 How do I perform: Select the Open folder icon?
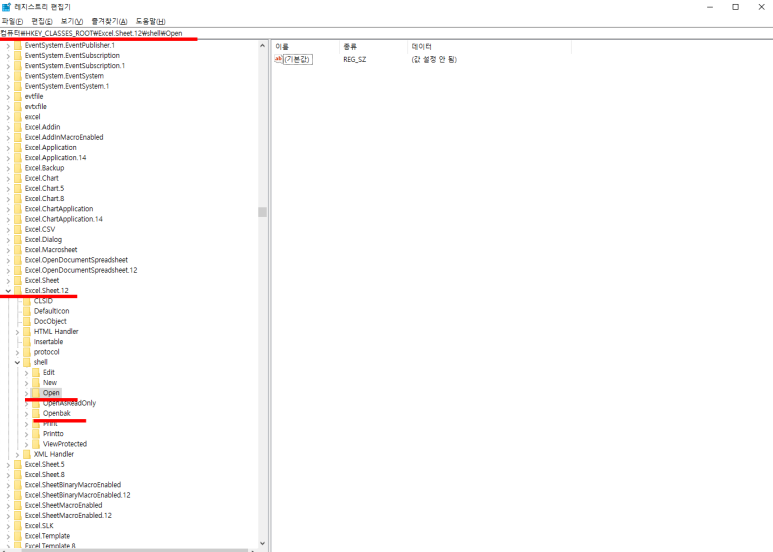pyautogui.click(x=36, y=393)
